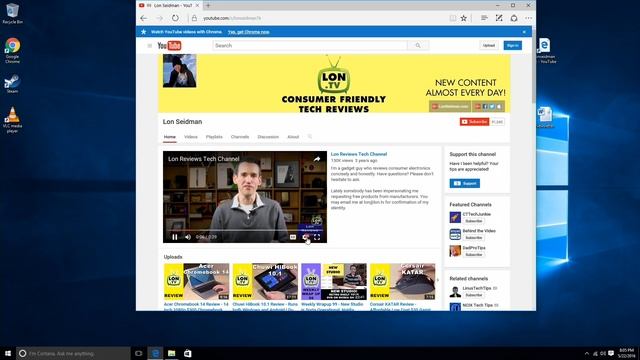Show hidden tray icons chevron
Viewport: 640px width, 360px height.
(587, 353)
